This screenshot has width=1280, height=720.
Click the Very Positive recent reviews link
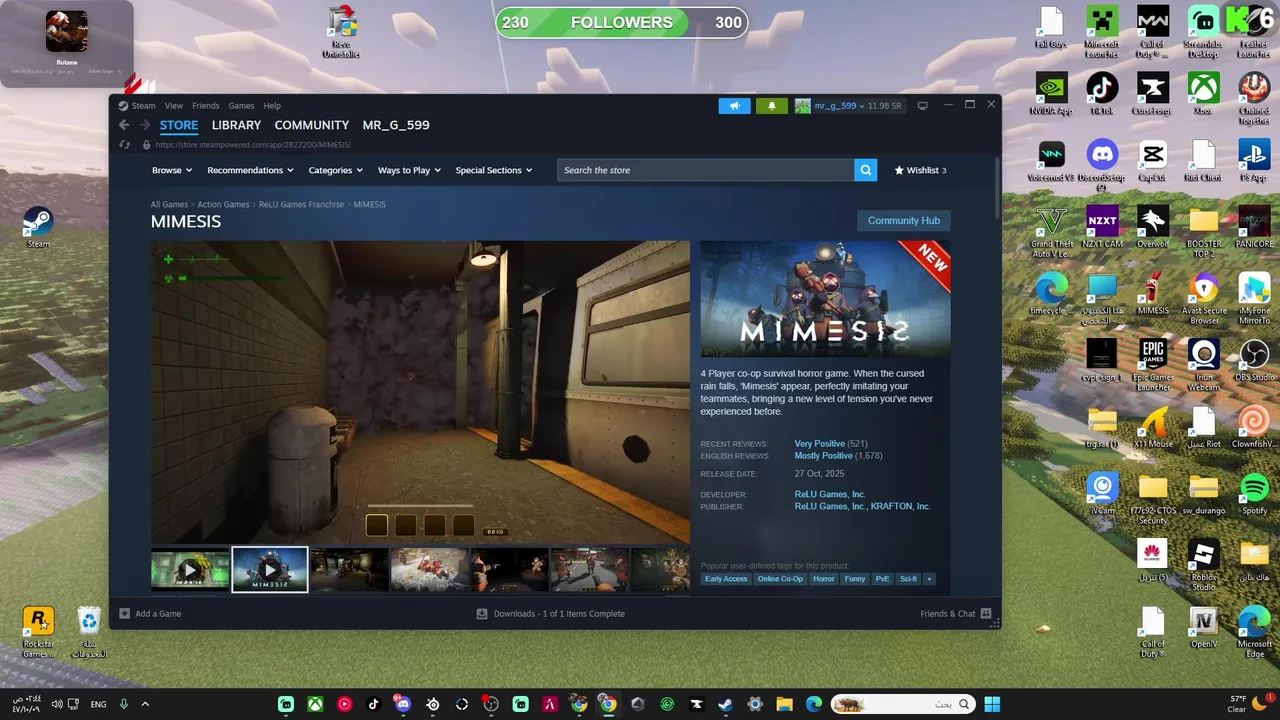pos(819,443)
